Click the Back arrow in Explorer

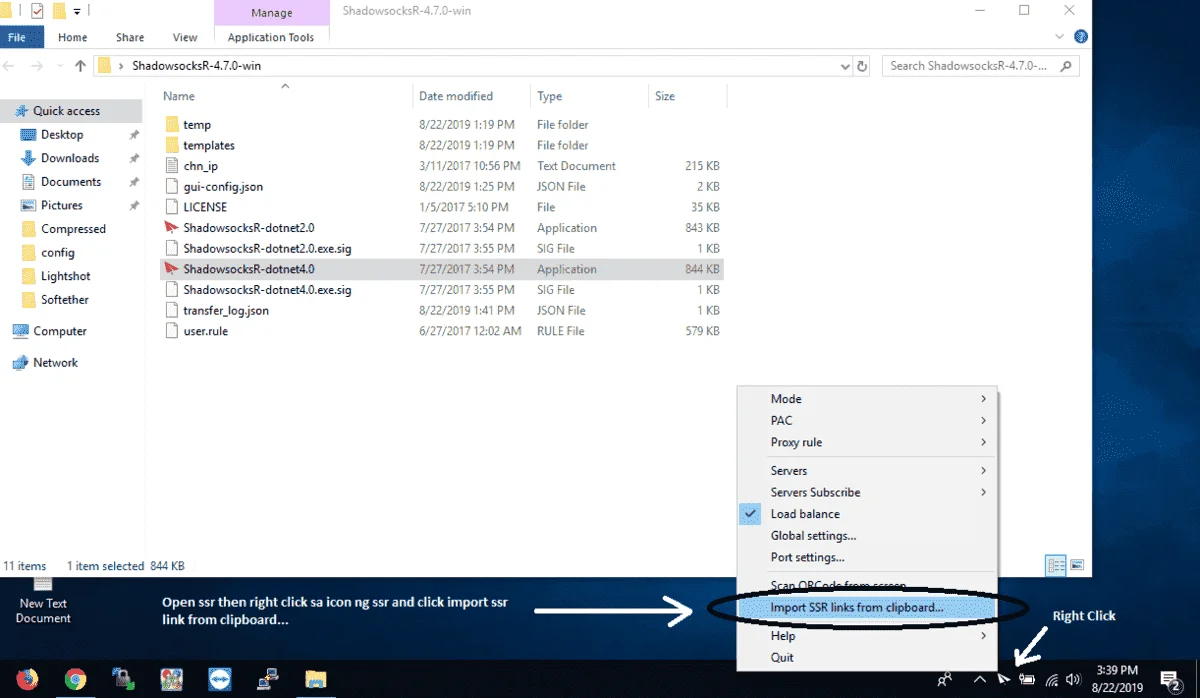click(x=10, y=66)
